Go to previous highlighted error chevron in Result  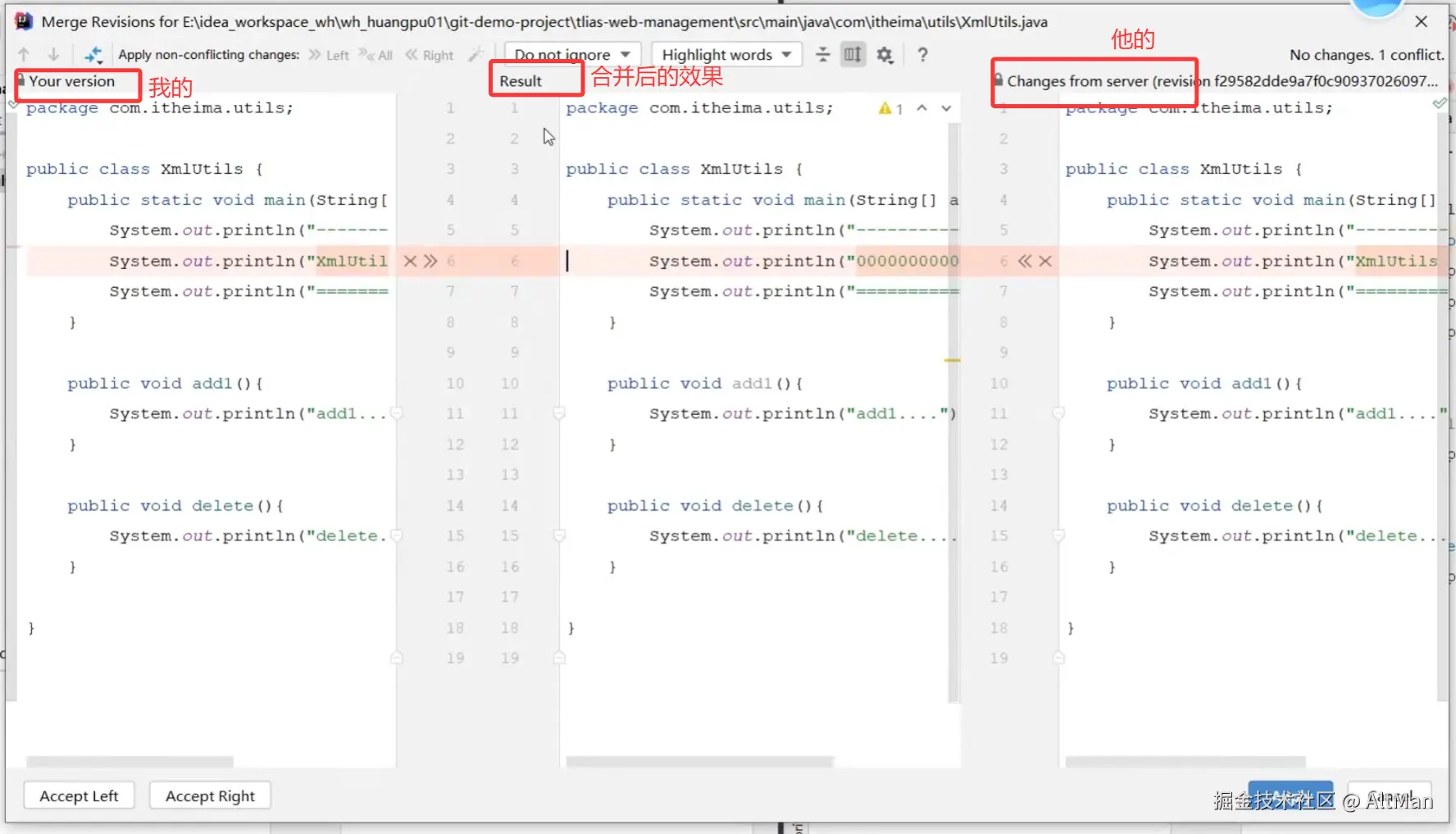coord(922,108)
